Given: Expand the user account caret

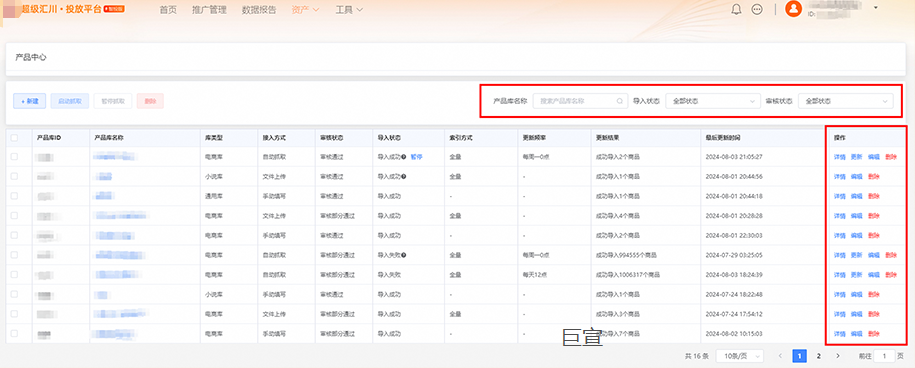Looking at the screenshot, I should coord(875,8).
